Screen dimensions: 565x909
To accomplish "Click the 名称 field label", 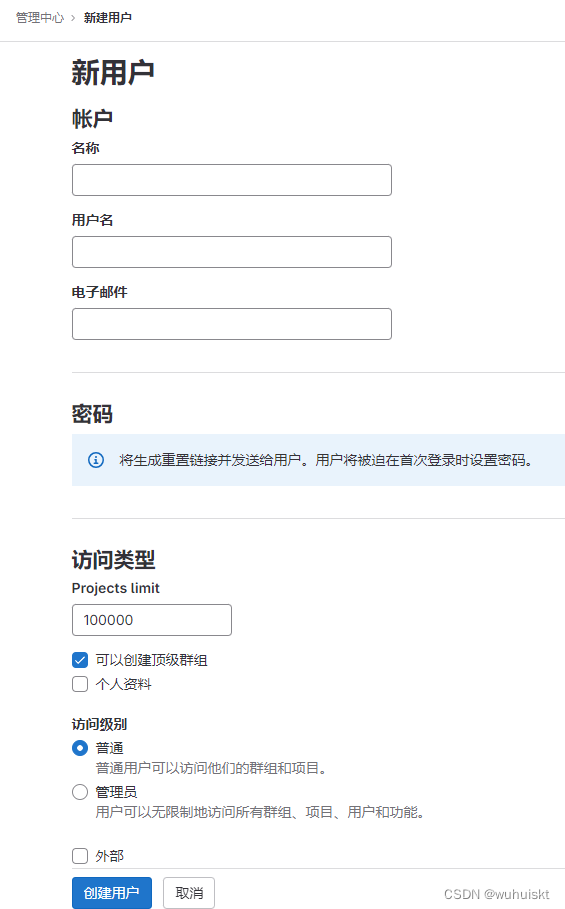I will coord(86,148).
